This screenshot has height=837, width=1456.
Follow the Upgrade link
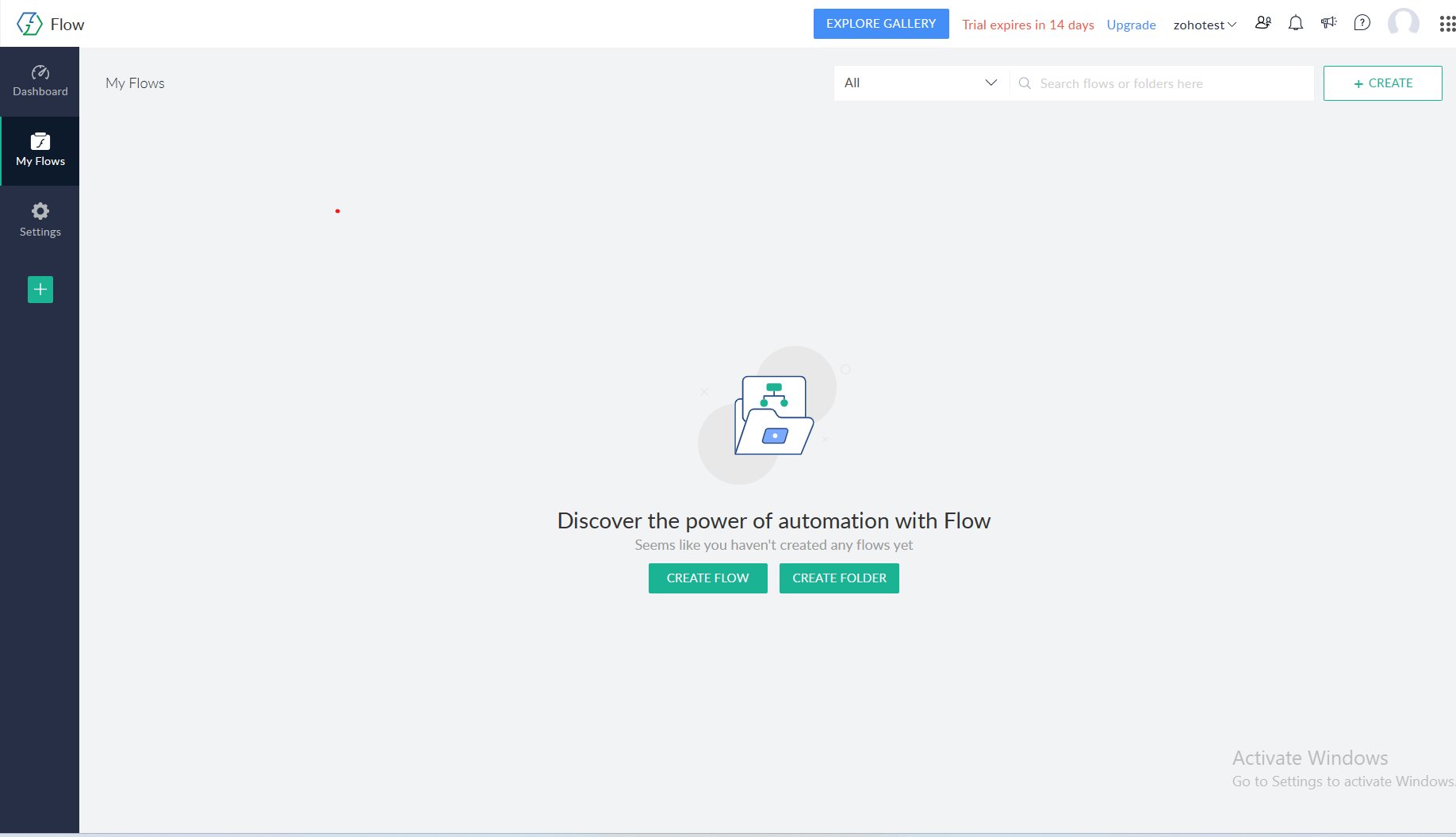coord(1131,25)
